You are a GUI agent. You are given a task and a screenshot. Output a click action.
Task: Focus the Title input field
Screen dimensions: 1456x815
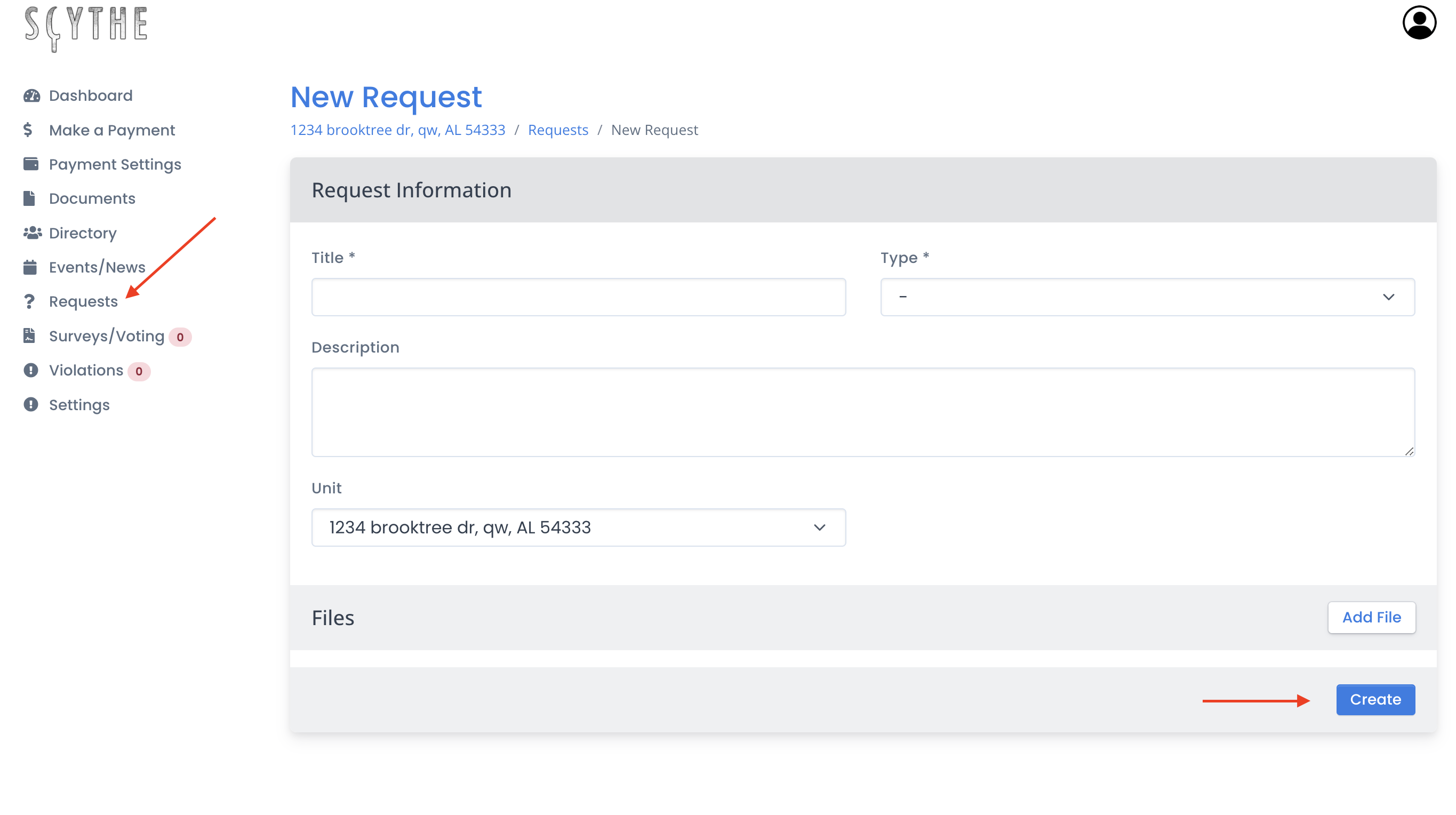(579, 297)
